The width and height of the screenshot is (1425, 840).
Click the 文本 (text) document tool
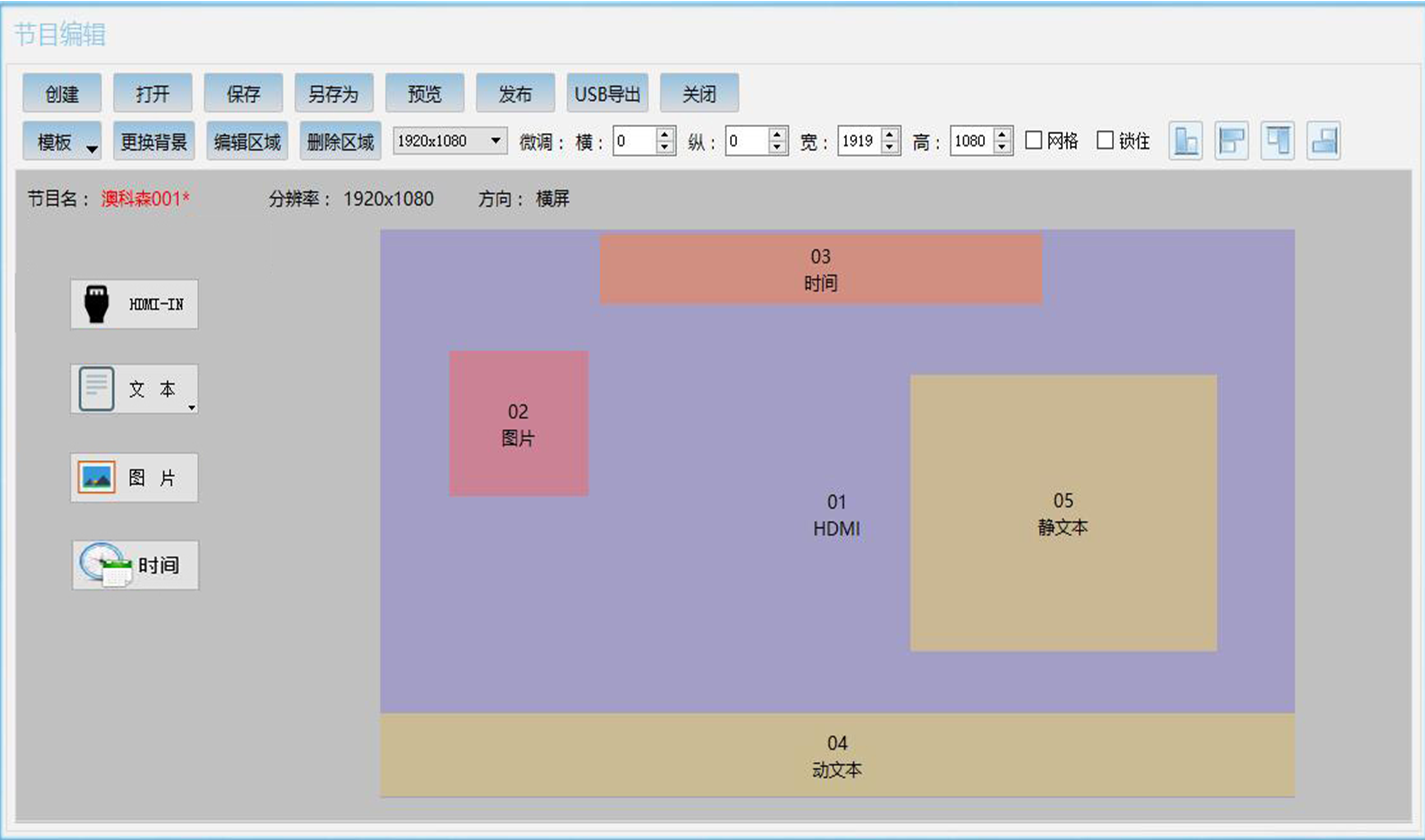(130, 389)
